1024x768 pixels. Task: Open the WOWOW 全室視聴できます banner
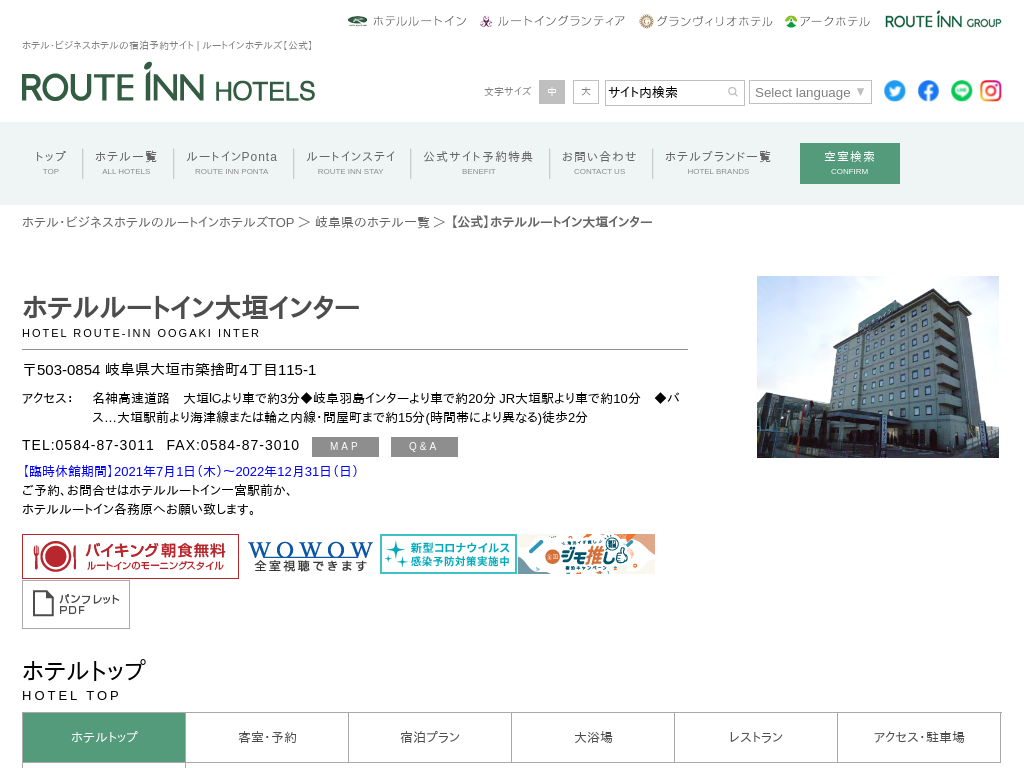pyautogui.click(x=310, y=556)
